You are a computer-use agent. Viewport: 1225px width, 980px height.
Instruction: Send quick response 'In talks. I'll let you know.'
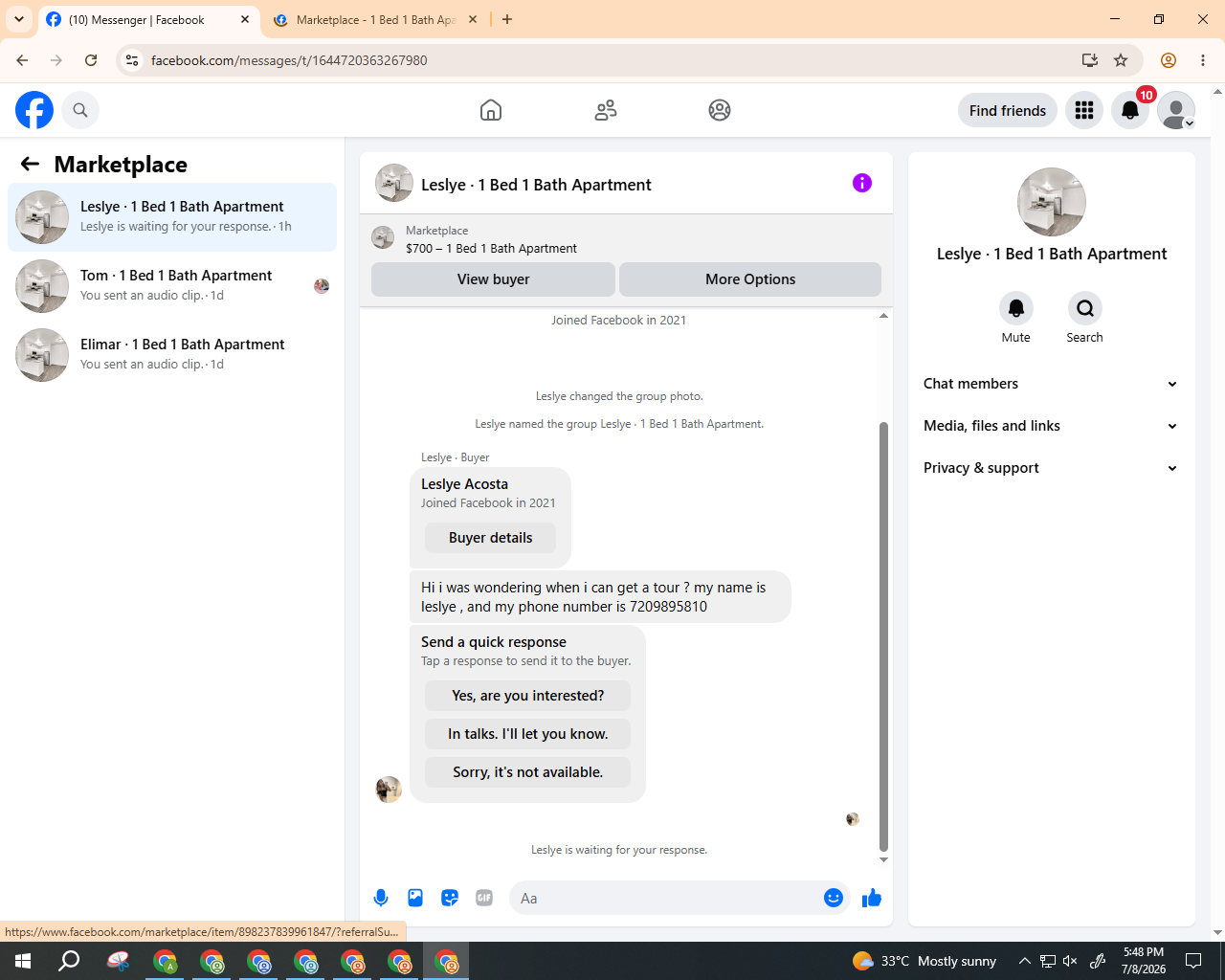click(x=528, y=734)
